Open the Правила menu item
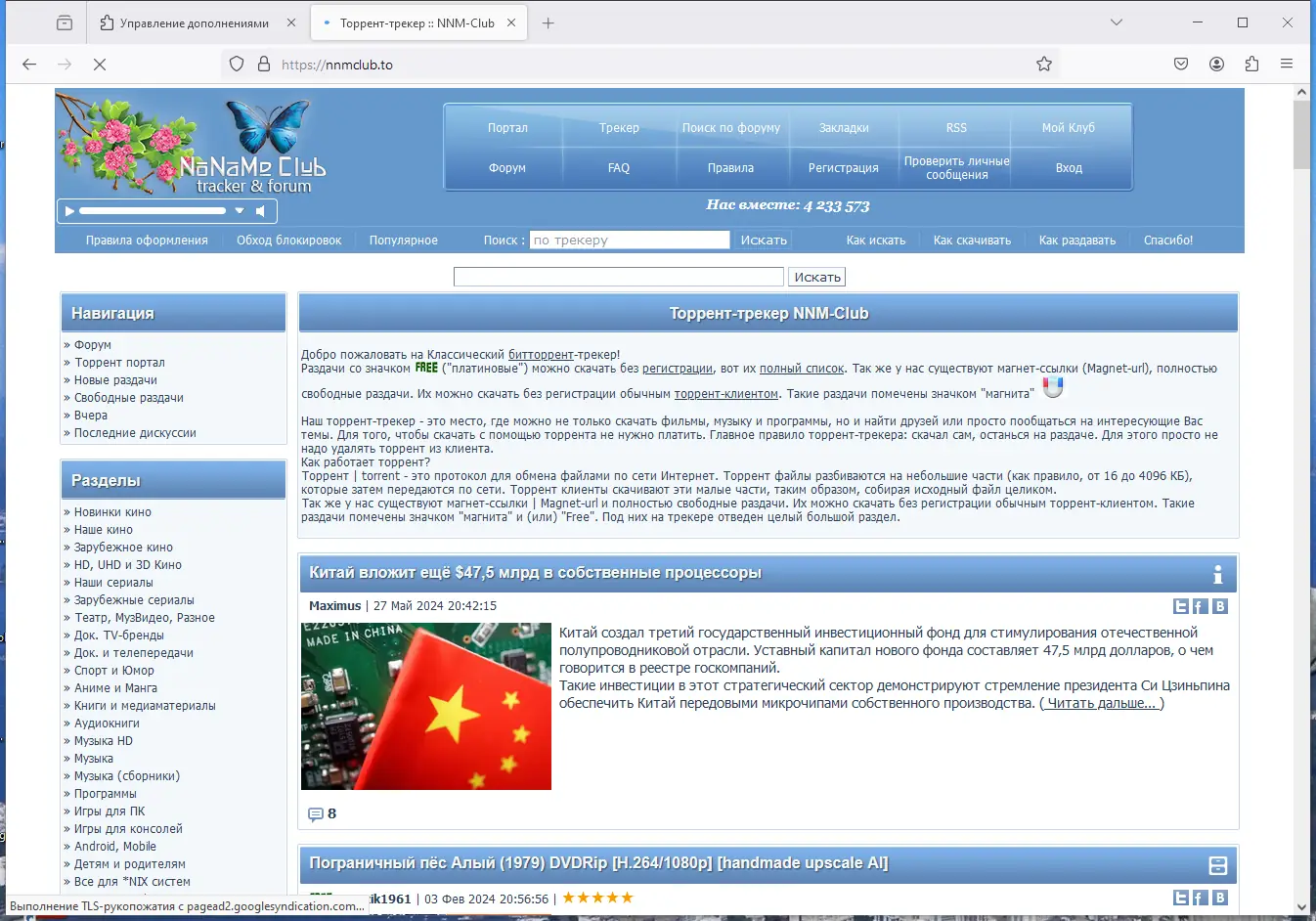 click(731, 168)
